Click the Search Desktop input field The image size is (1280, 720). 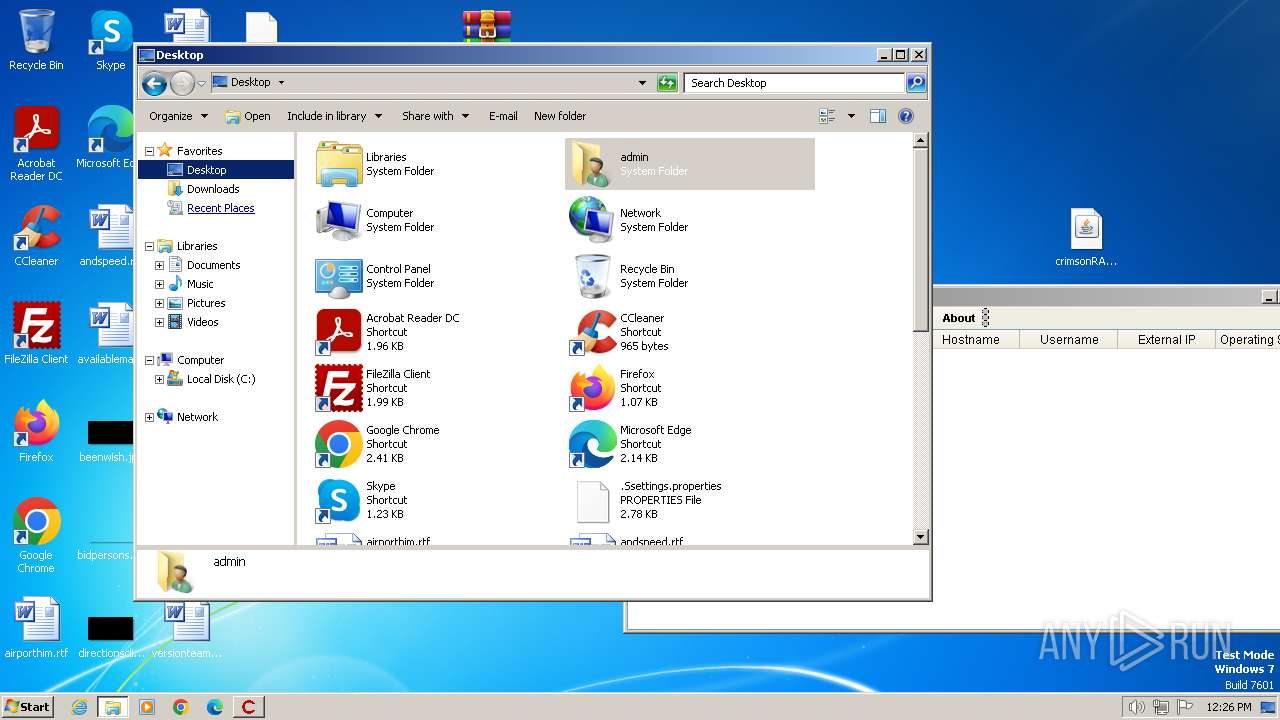[x=794, y=83]
